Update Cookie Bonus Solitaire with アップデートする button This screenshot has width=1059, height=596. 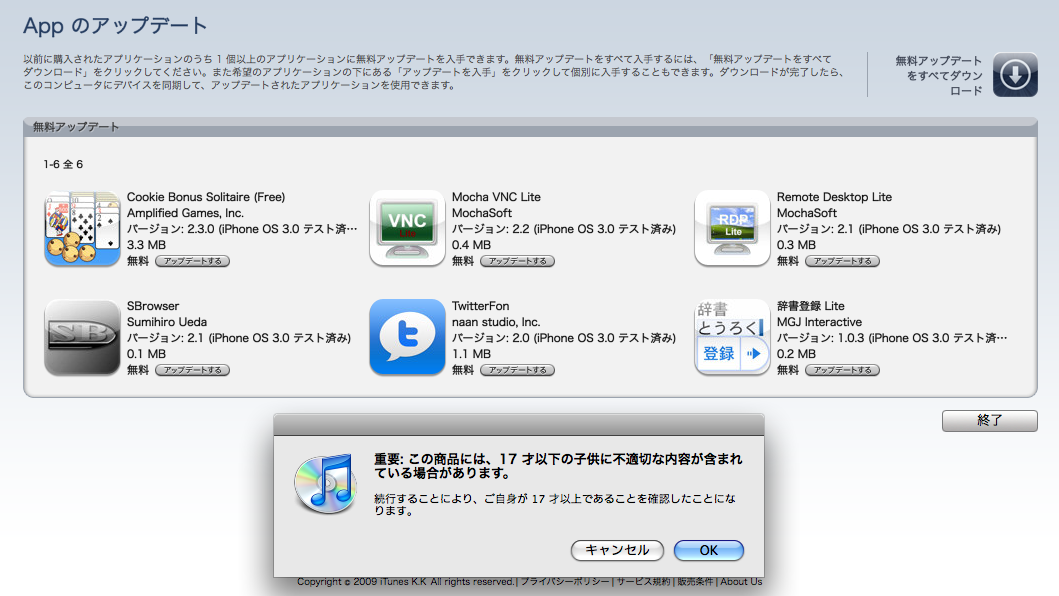click(x=192, y=261)
